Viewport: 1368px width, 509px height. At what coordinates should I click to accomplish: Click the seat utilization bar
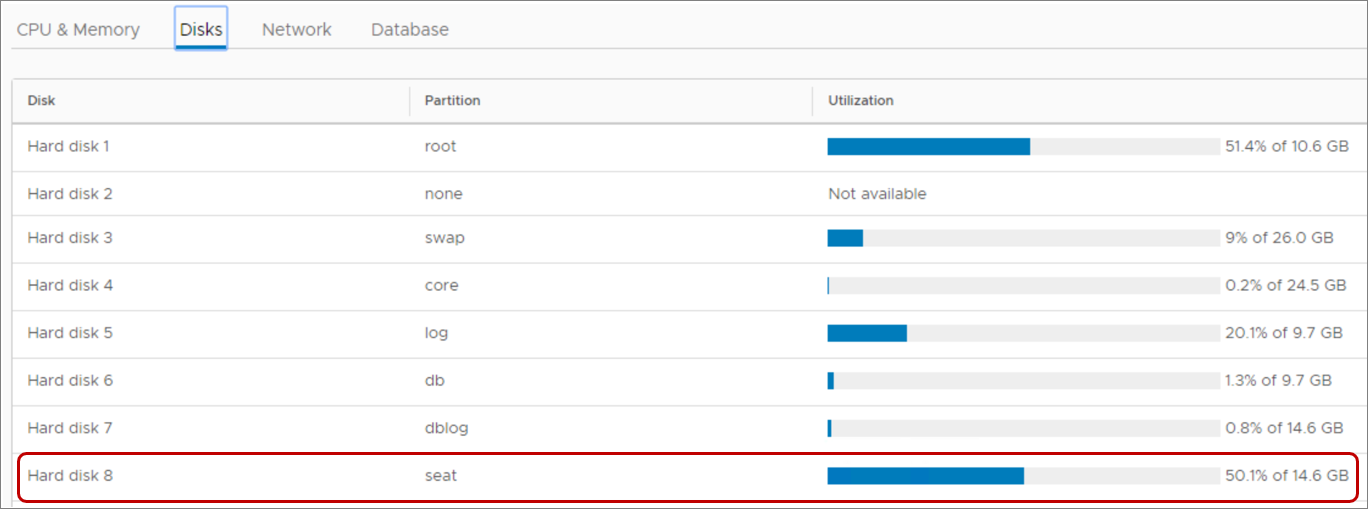[1023, 476]
